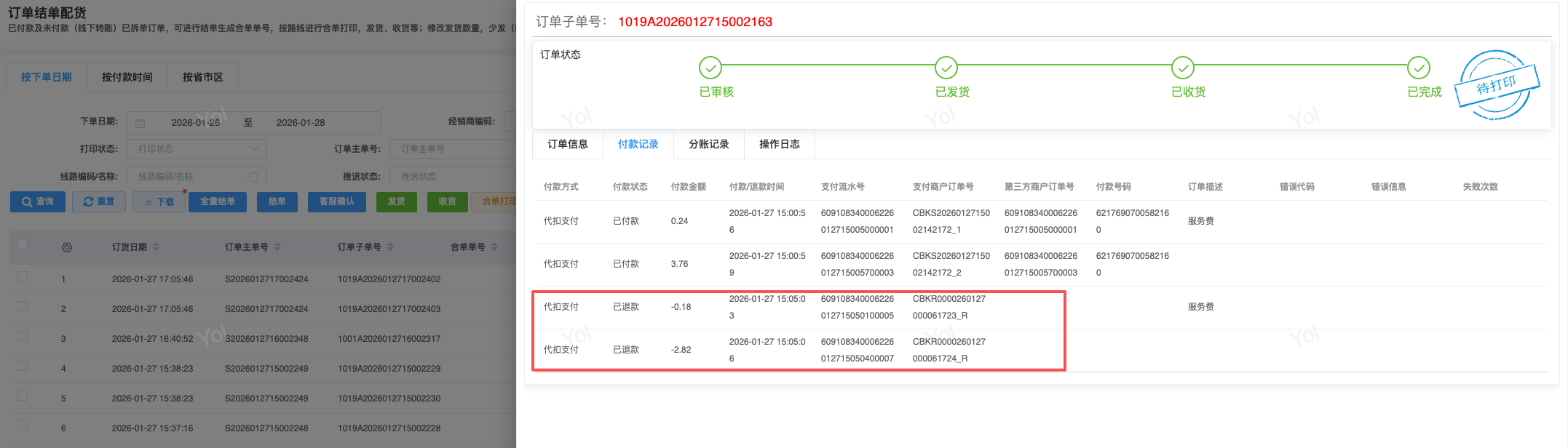Select the 按省市区 tab
The width and height of the screenshot is (1568, 448).
coord(203,77)
